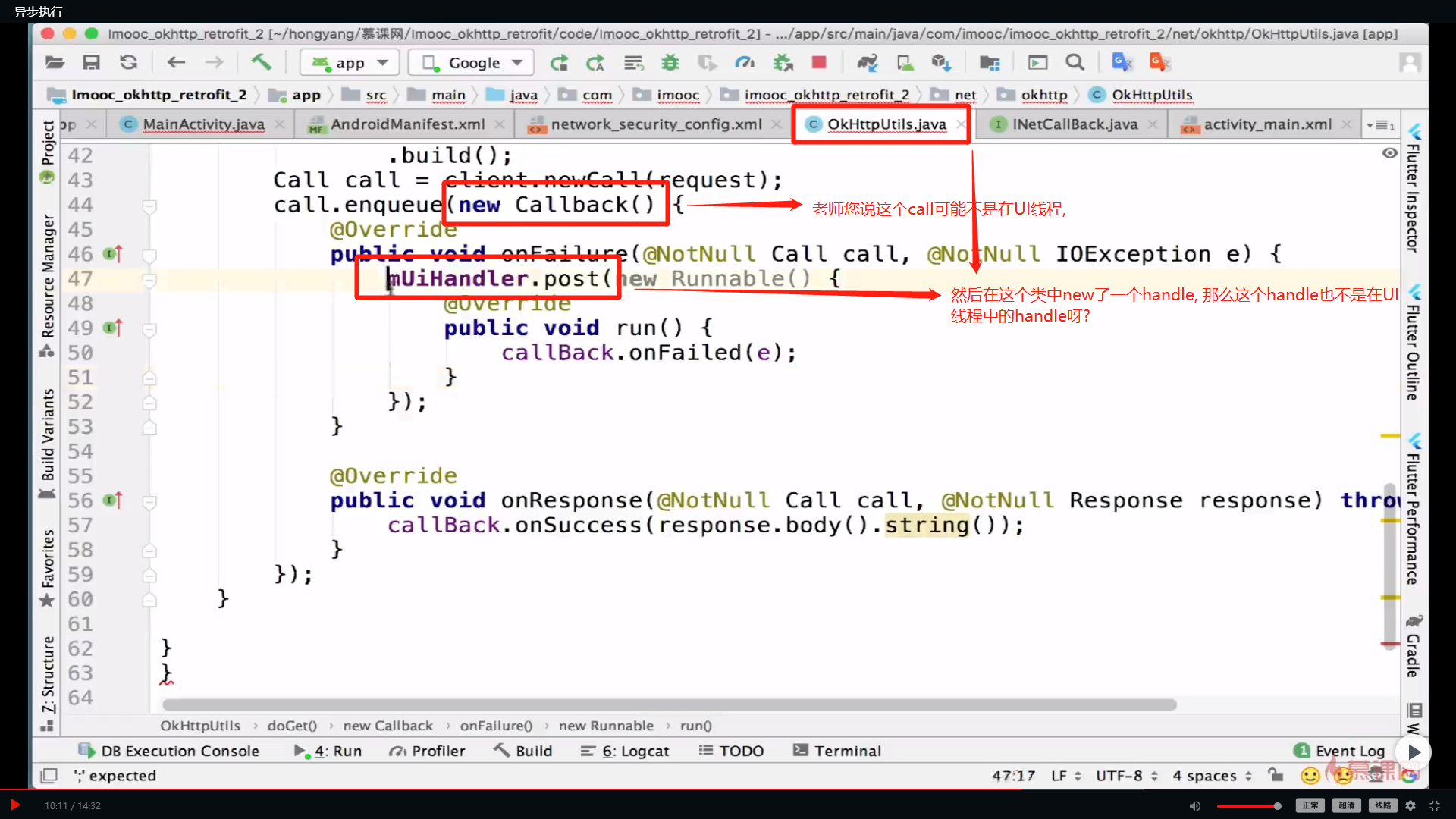Change the UTF-8 encoding dropdown
Image resolution: width=1456 pixels, height=819 pixels.
(1127, 776)
